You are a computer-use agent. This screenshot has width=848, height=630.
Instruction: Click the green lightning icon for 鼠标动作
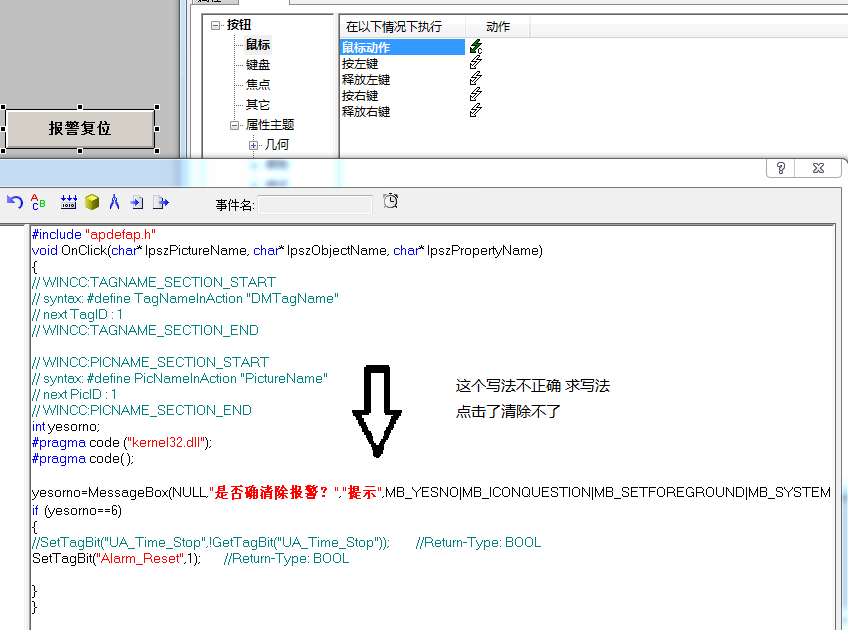475,47
